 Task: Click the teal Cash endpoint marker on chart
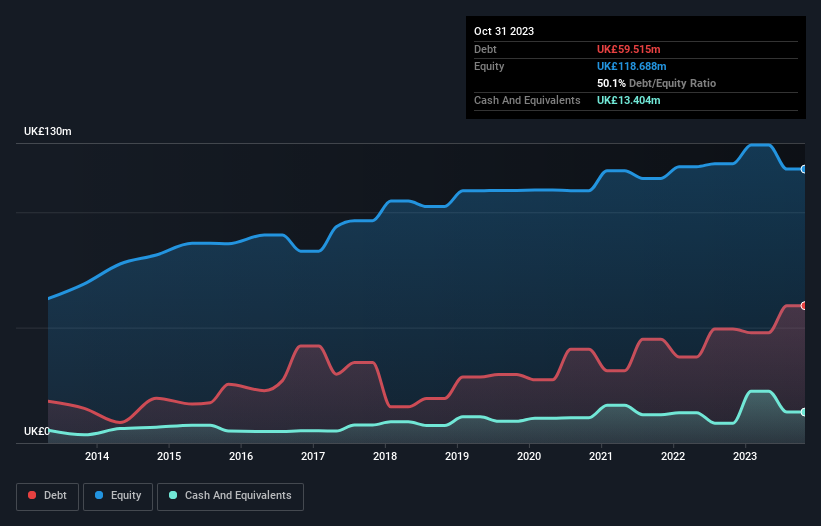tap(803, 412)
